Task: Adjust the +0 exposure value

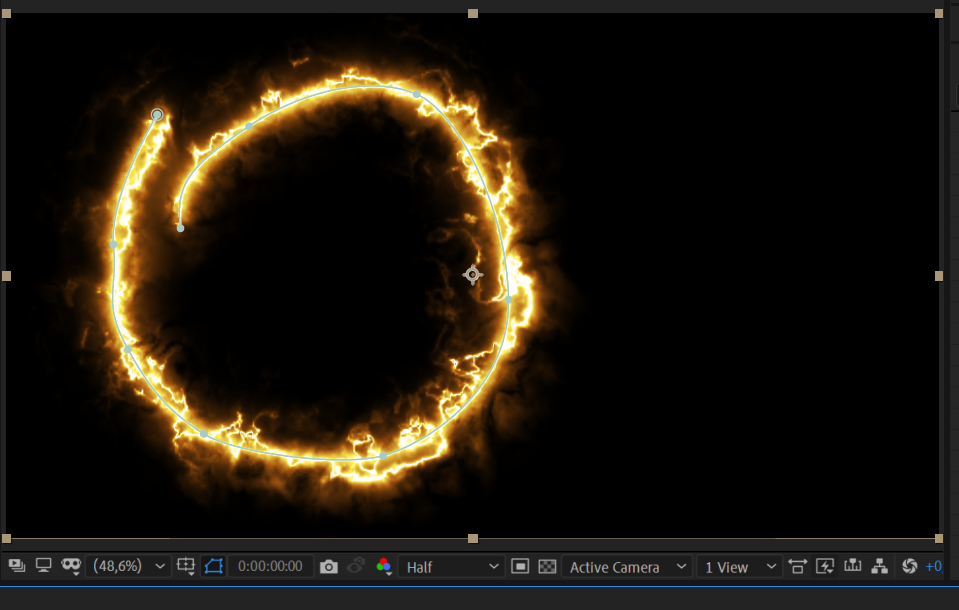Action: (934, 566)
